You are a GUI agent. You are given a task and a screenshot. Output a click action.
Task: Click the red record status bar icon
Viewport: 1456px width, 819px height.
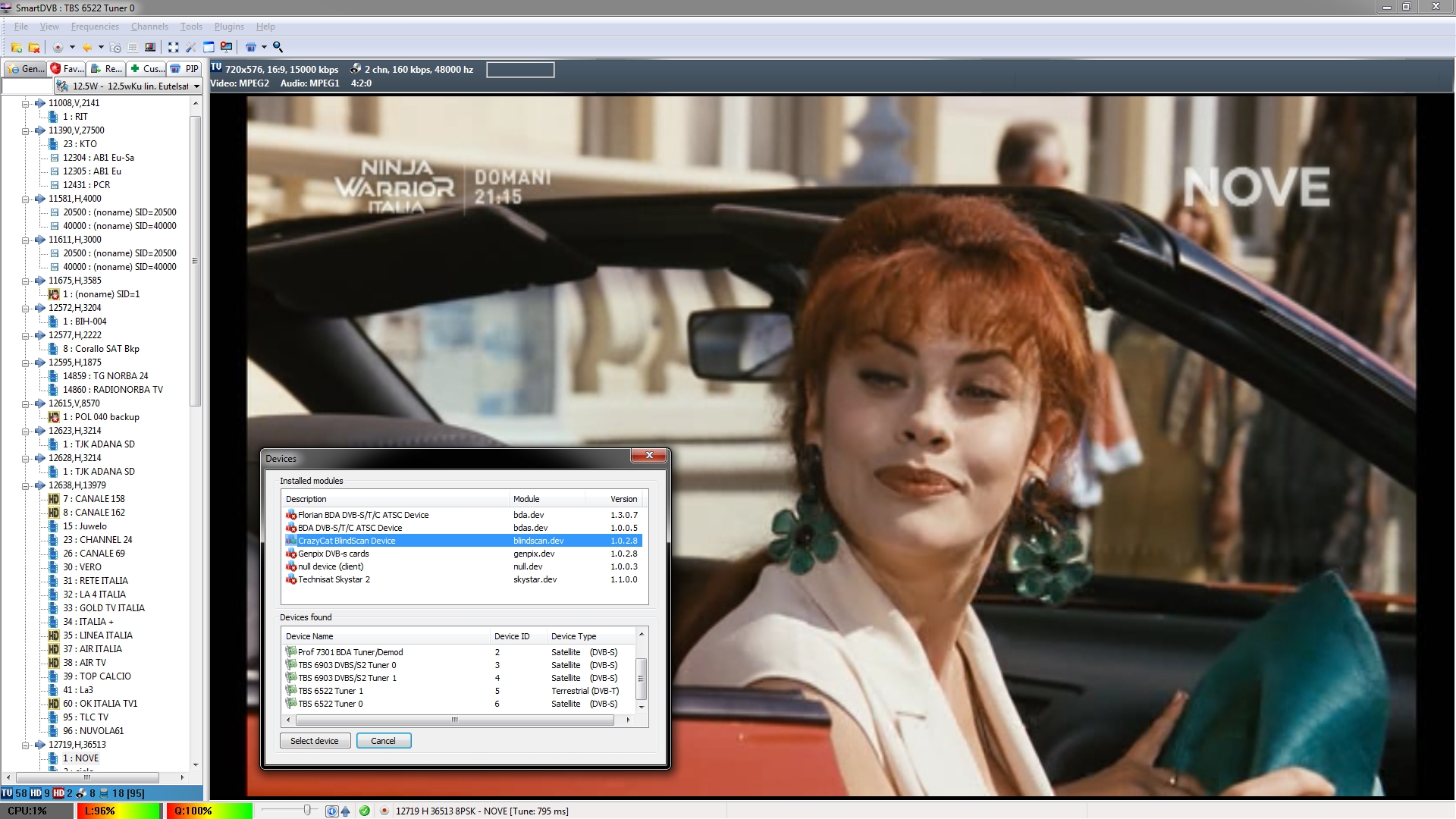tap(384, 811)
